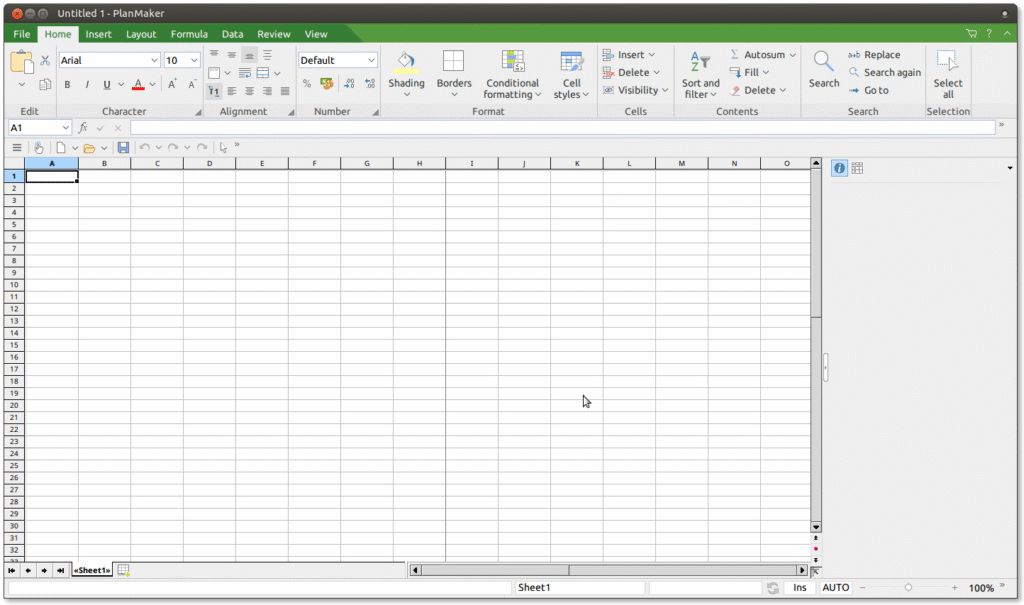The image size is (1024, 605).
Task: Click the Replace button
Action: [x=874, y=55]
